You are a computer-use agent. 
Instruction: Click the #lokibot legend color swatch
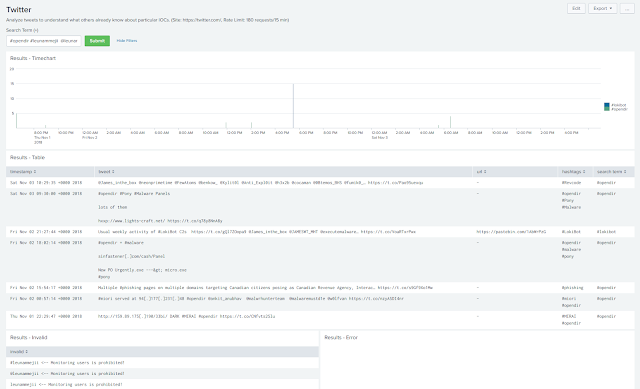point(607,105)
